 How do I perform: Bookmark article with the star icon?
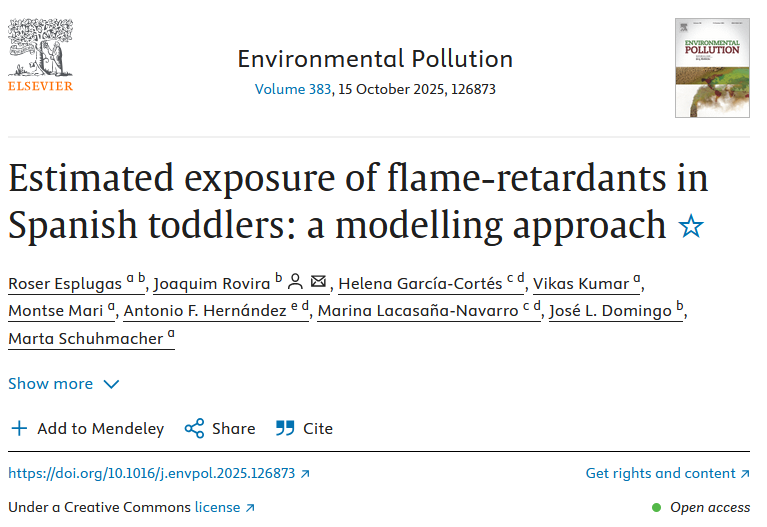[x=690, y=226]
